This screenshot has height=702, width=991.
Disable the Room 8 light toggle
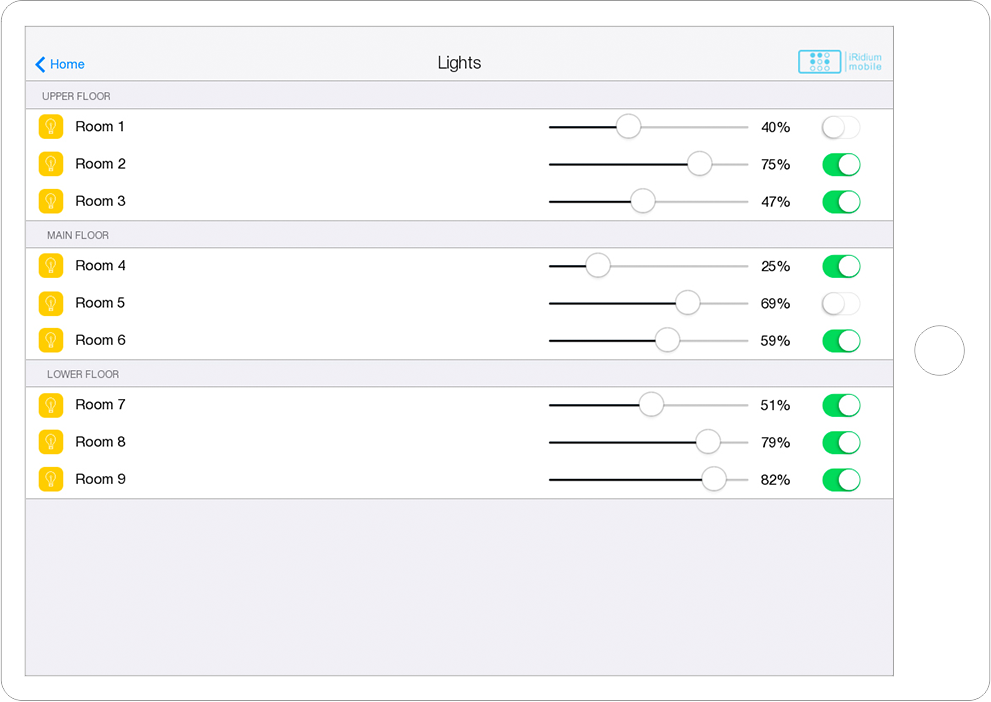841,443
